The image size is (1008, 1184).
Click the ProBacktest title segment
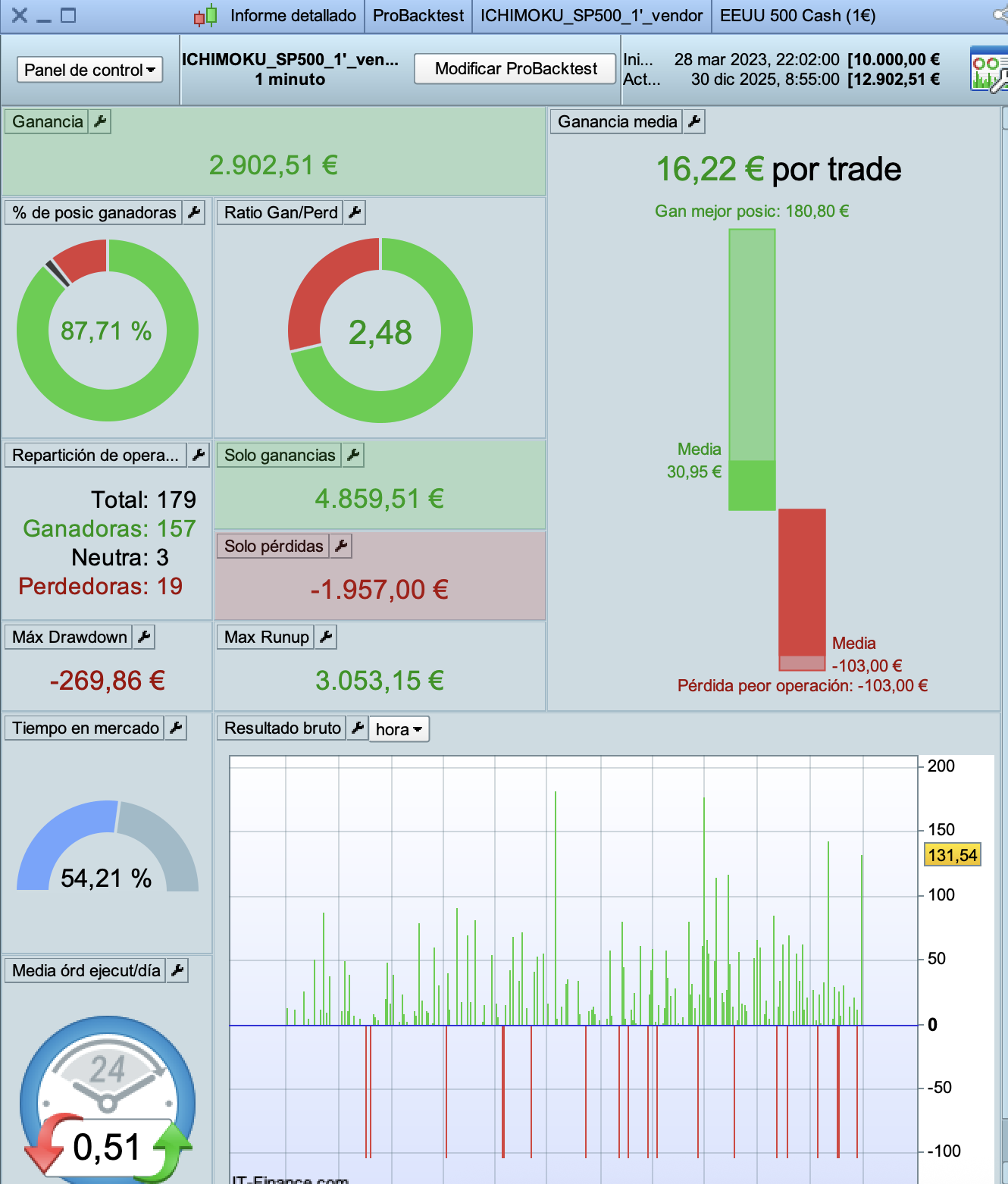coord(418,16)
